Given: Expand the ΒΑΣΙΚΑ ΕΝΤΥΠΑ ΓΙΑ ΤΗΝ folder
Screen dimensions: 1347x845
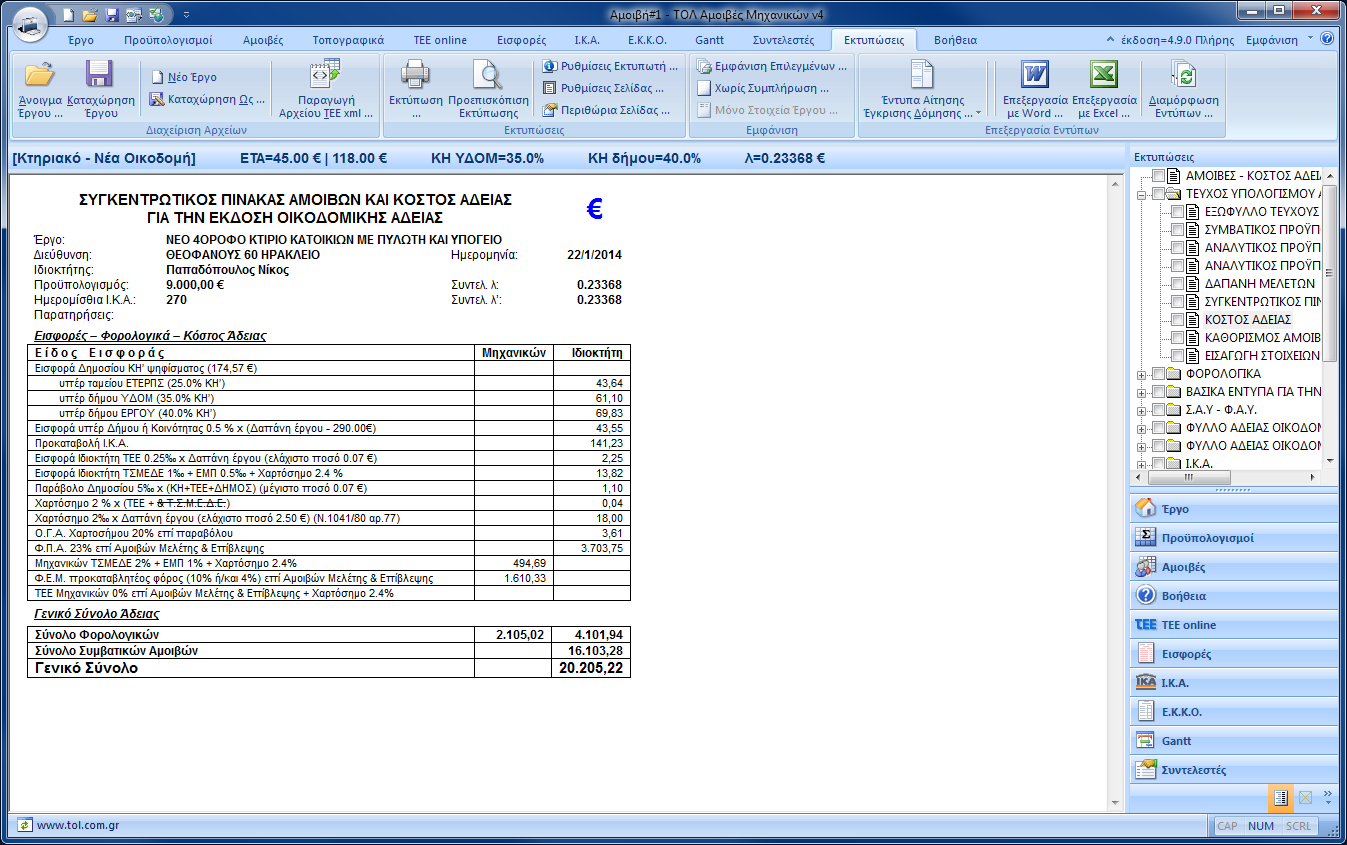Looking at the screenshot, I should (x=1141, y=392).
